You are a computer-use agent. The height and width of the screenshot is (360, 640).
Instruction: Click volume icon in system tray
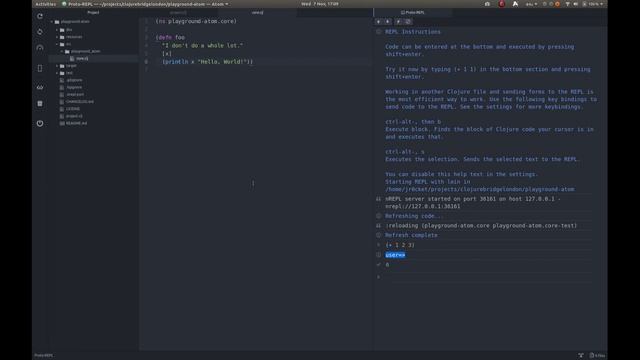576,4
